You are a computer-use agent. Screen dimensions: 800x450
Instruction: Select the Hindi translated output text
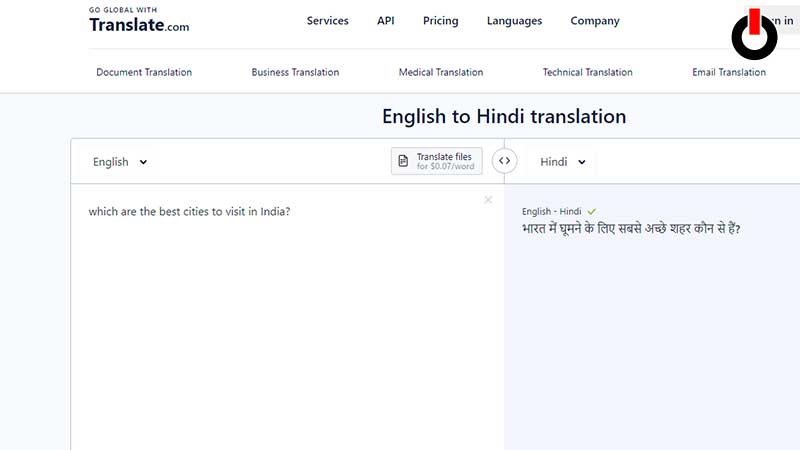631,229
